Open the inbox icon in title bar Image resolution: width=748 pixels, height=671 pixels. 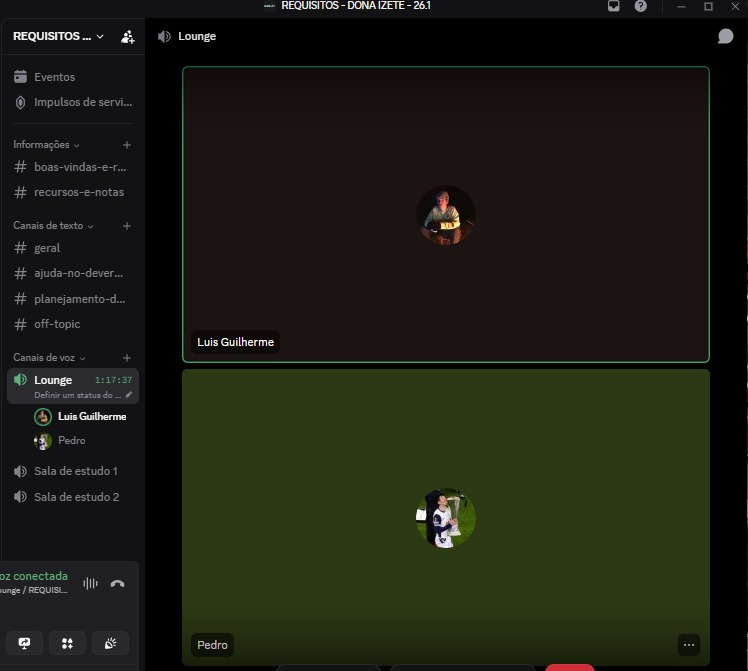point(613,6)
